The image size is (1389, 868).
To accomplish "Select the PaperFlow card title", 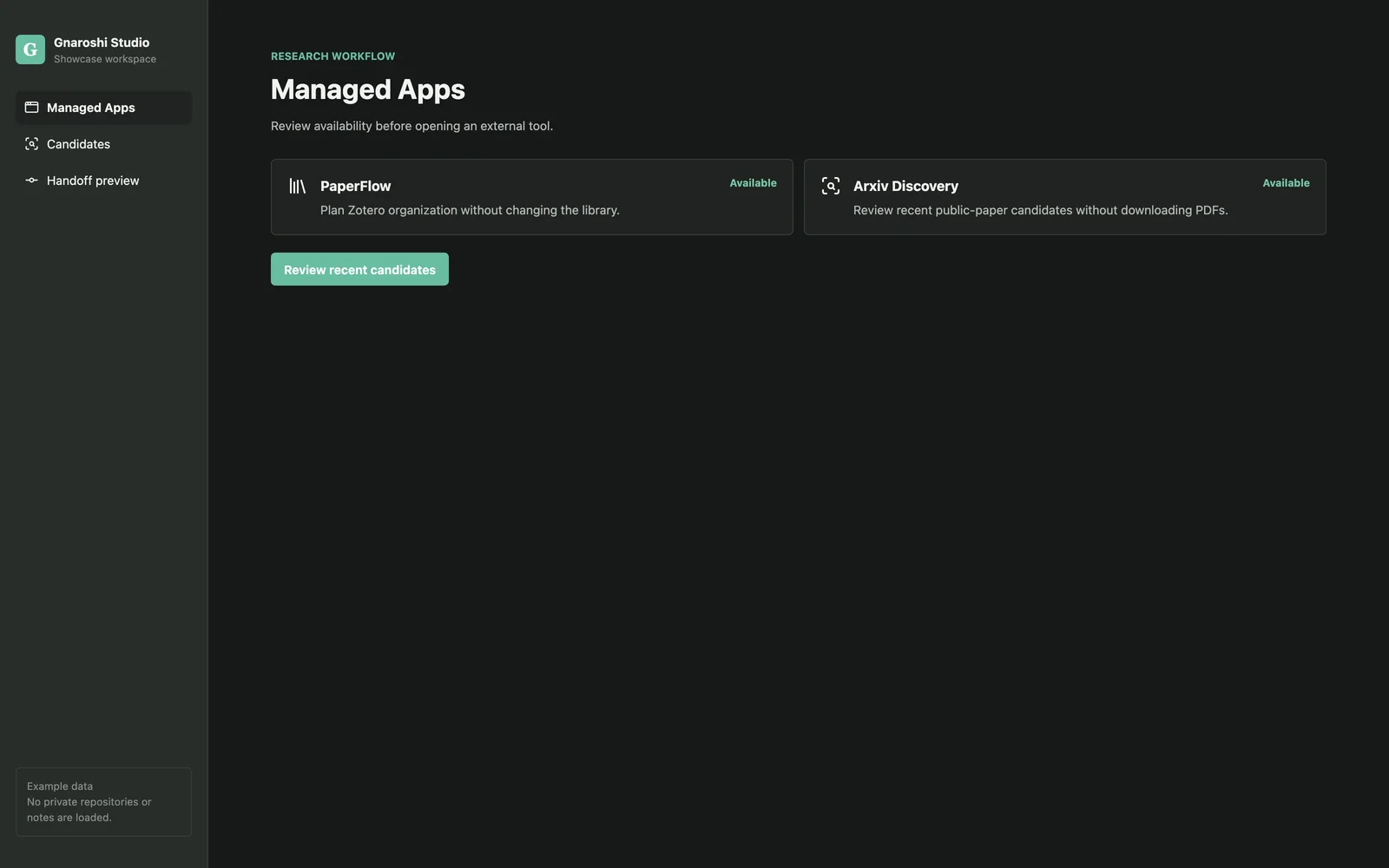I will click(x=356, y=186).
